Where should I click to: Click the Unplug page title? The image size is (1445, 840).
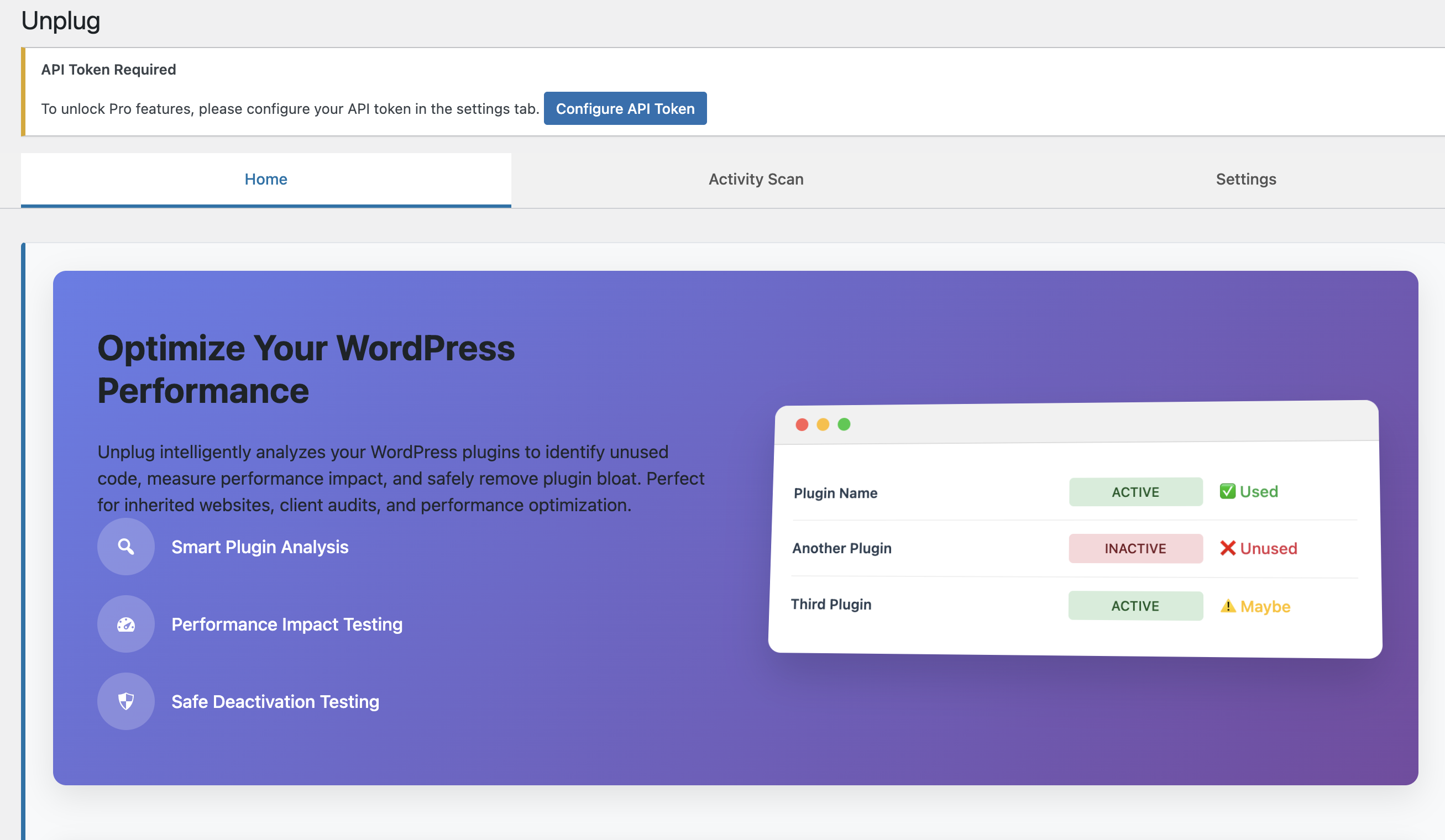click(x=61, y=20)
